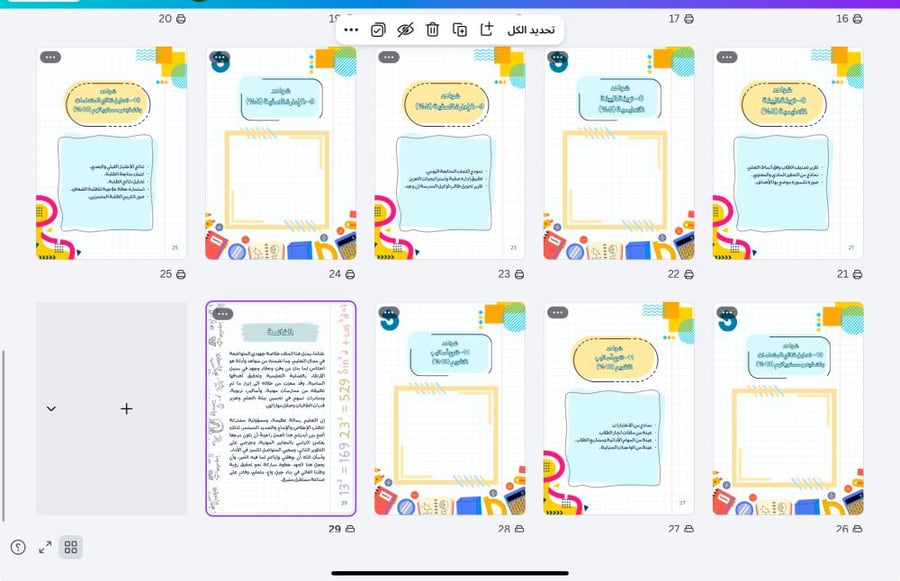The image size is (900, 581).
Task: Tap the select-pages checkbox icon in toolbar
Action: click(x=378, y=30)
